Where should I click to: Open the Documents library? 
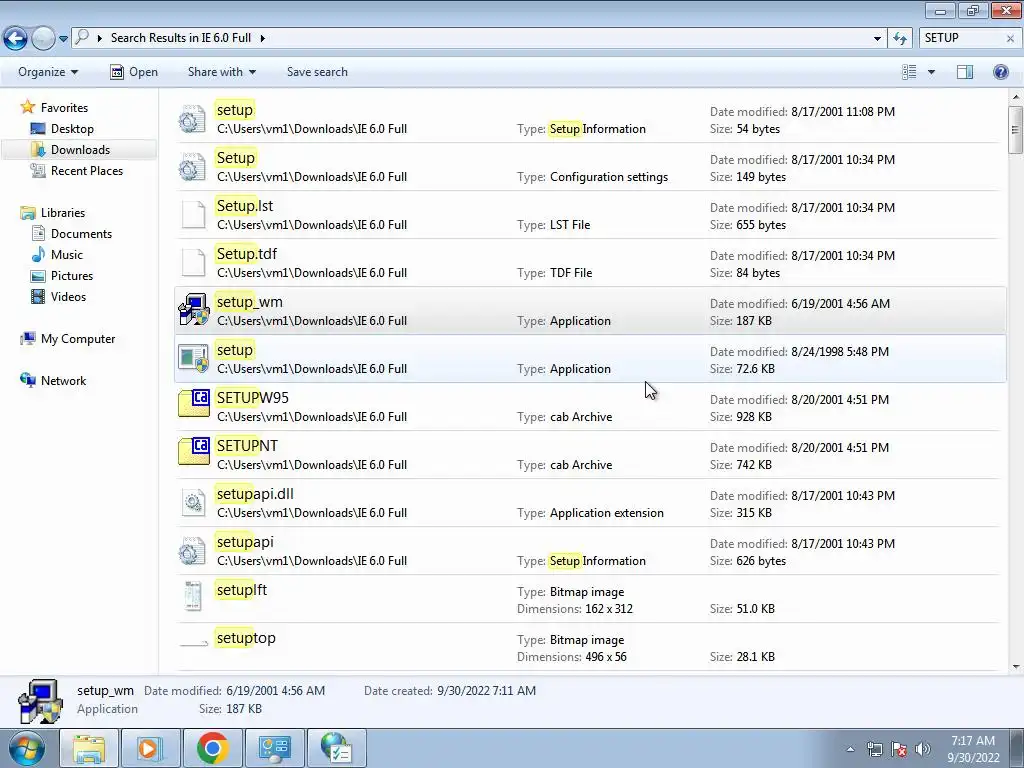tap(81, 234)
